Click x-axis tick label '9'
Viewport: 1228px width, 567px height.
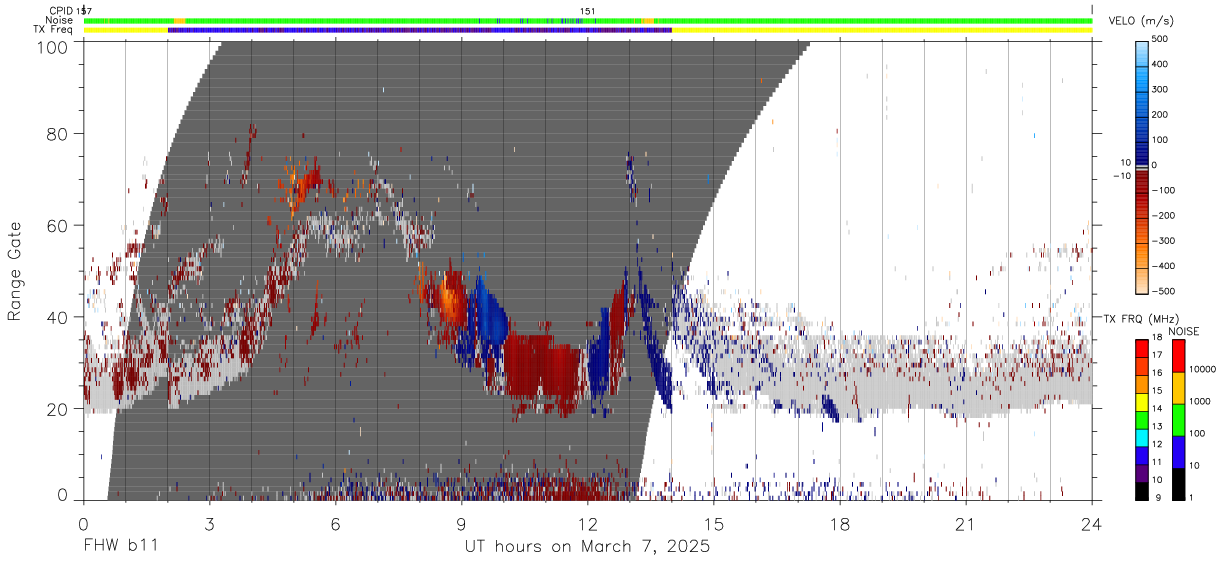[461, 524]
